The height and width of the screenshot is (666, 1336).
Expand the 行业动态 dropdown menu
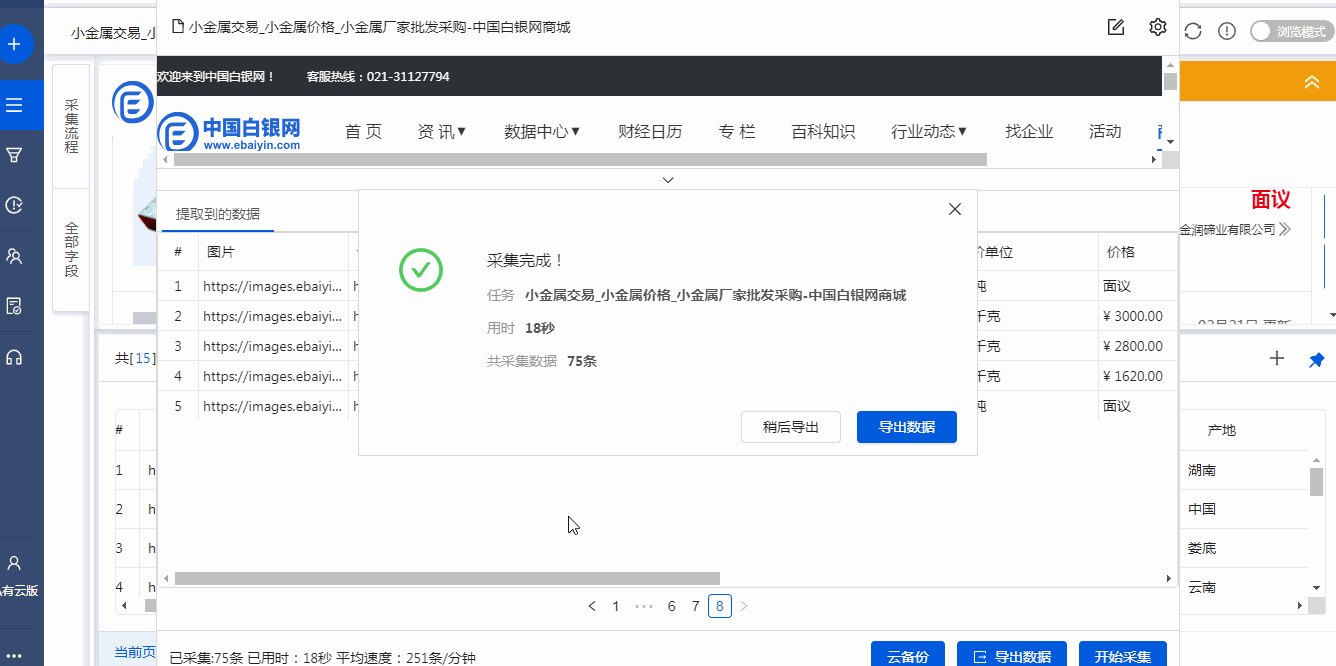point(929,131)
